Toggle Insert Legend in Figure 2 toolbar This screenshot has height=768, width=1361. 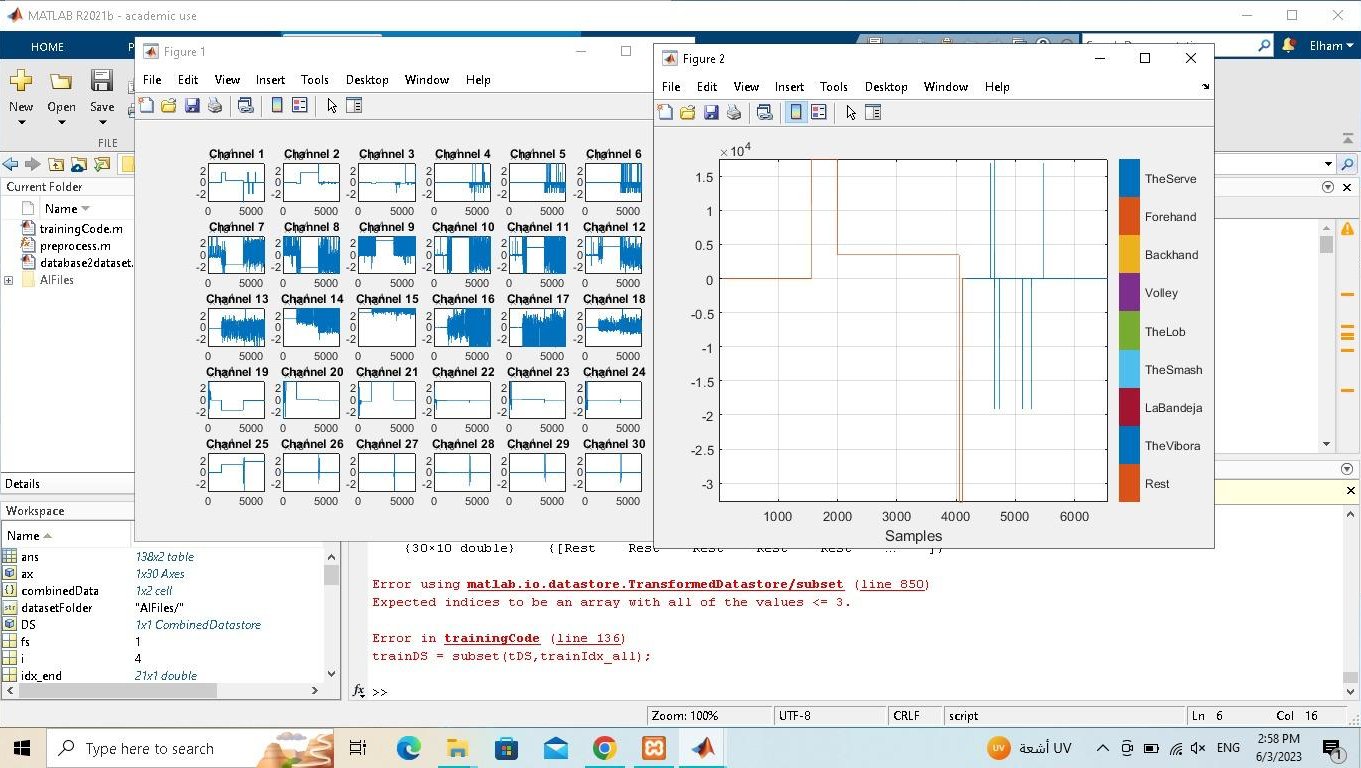click(x=819, y=113)
